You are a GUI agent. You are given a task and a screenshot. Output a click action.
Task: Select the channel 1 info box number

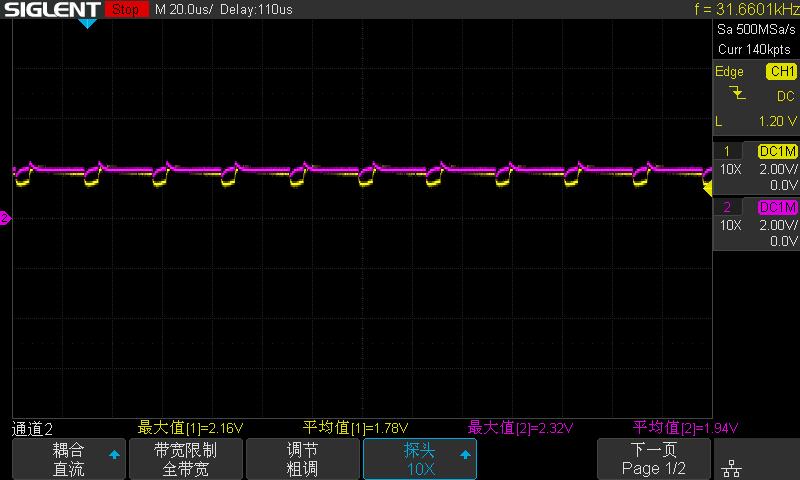(x=727, y=151)
